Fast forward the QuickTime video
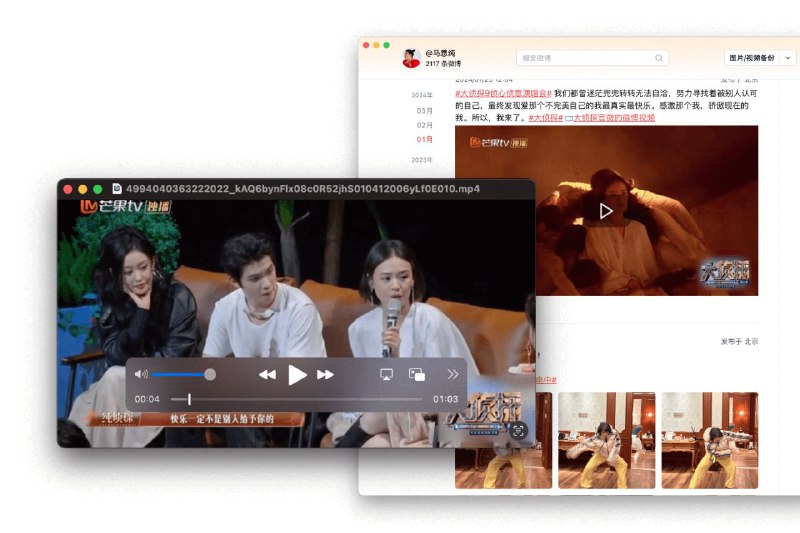 [x=325, y=375]
